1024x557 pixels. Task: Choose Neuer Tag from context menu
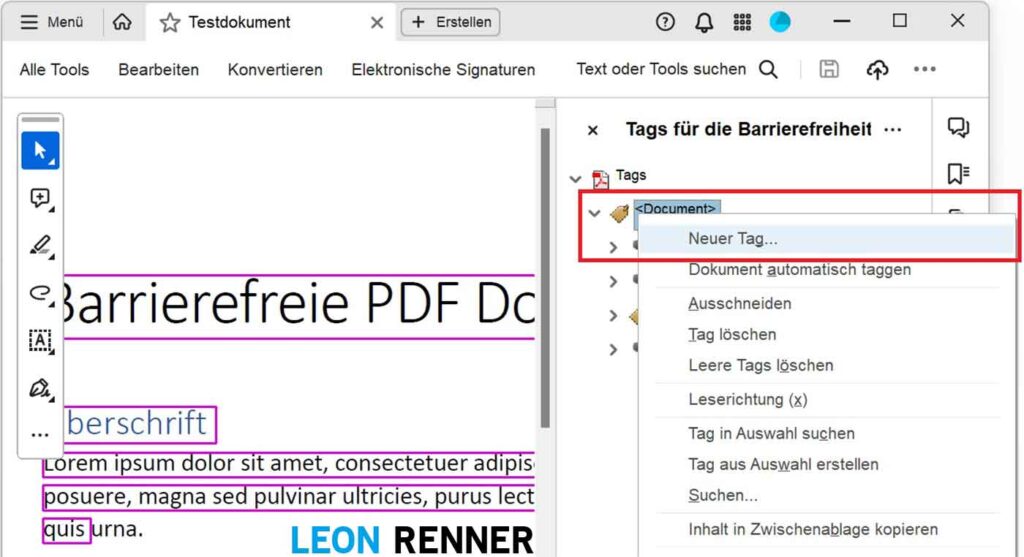[732, 239]
